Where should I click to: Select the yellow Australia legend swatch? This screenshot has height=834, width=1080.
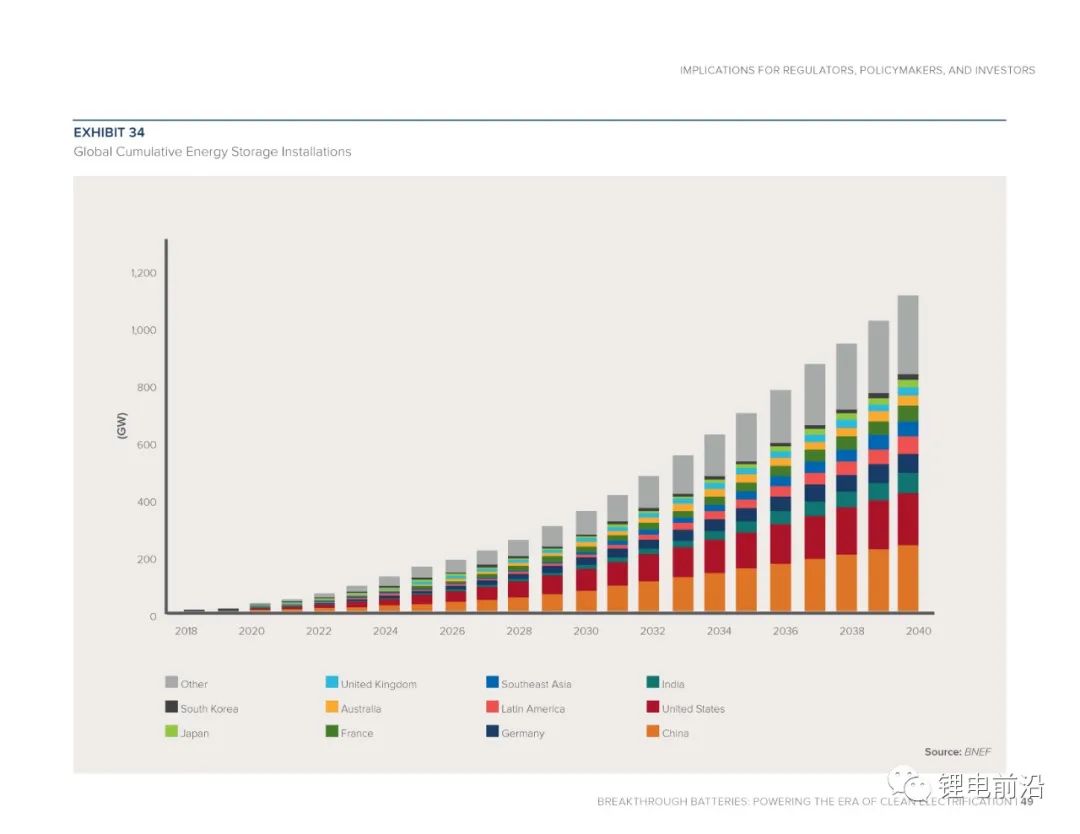point(331,707)
